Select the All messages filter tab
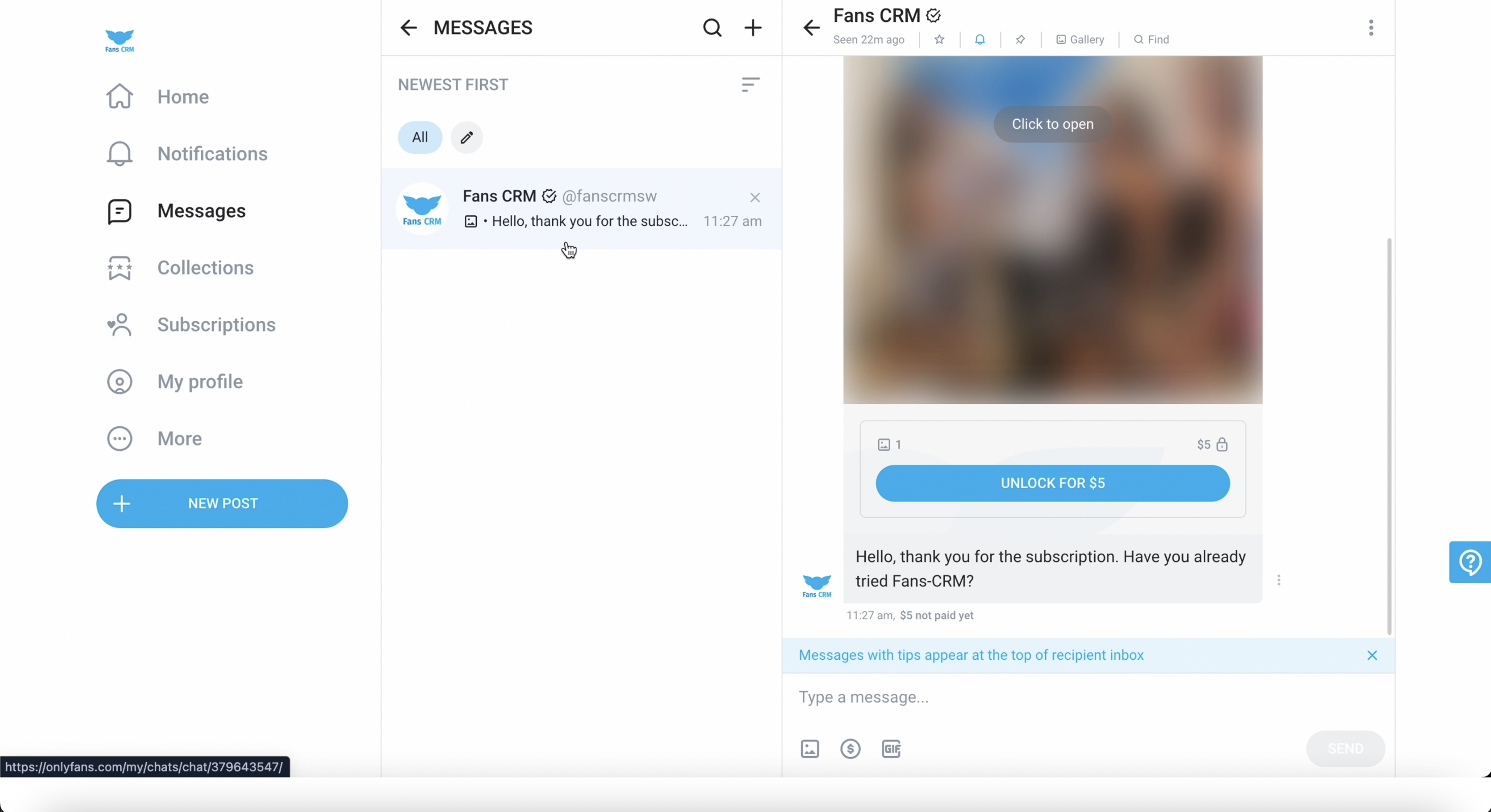1491x812 pixels. [x=419, y=137]
